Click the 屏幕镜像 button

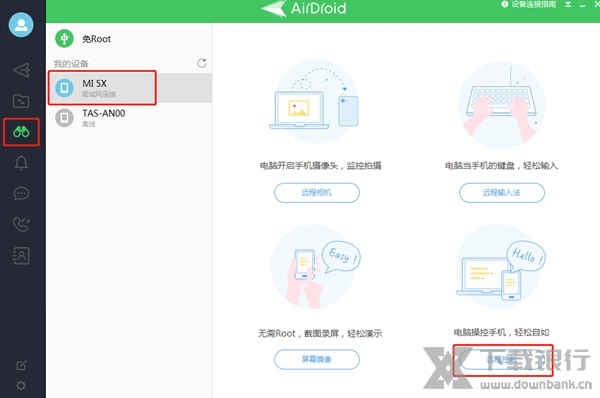317,359
